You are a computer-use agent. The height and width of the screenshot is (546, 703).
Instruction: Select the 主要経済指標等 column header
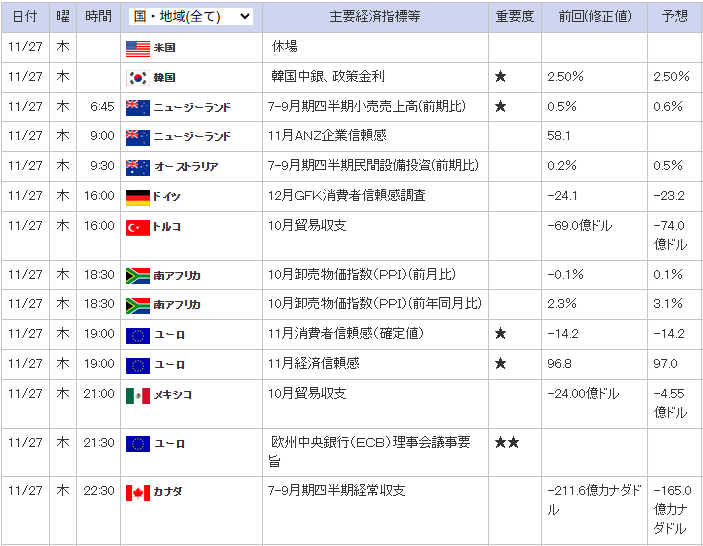[375, 17]
